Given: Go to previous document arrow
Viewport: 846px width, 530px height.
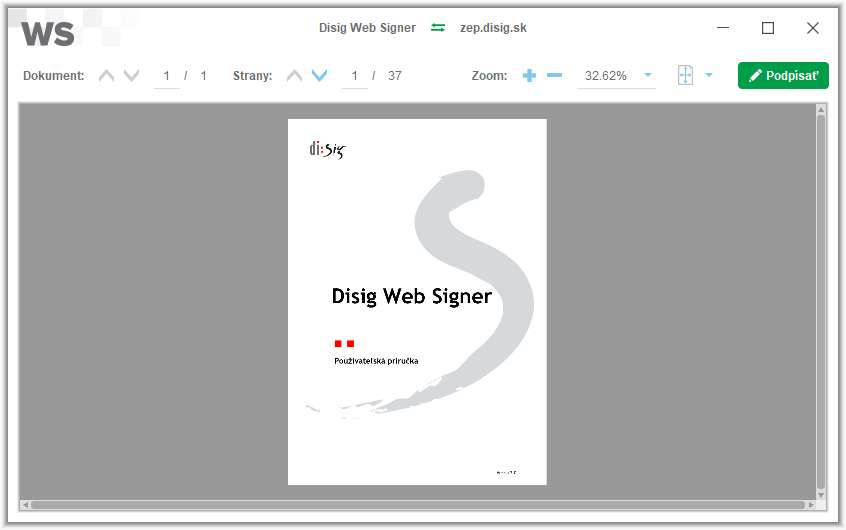Looking at the screenshot, I should [x=106, y=76].
